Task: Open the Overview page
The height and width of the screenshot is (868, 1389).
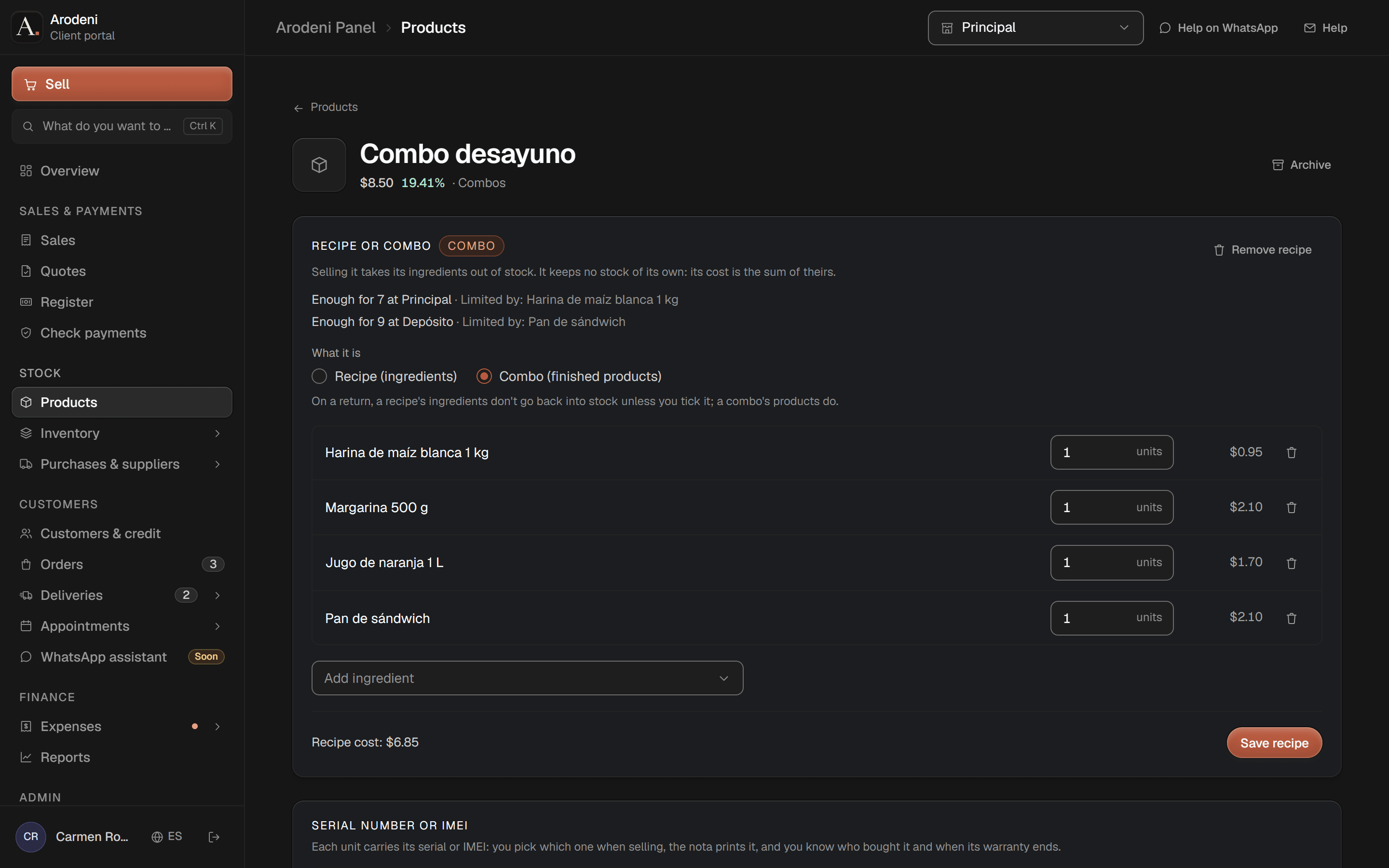Action: (x=122, y=171)
